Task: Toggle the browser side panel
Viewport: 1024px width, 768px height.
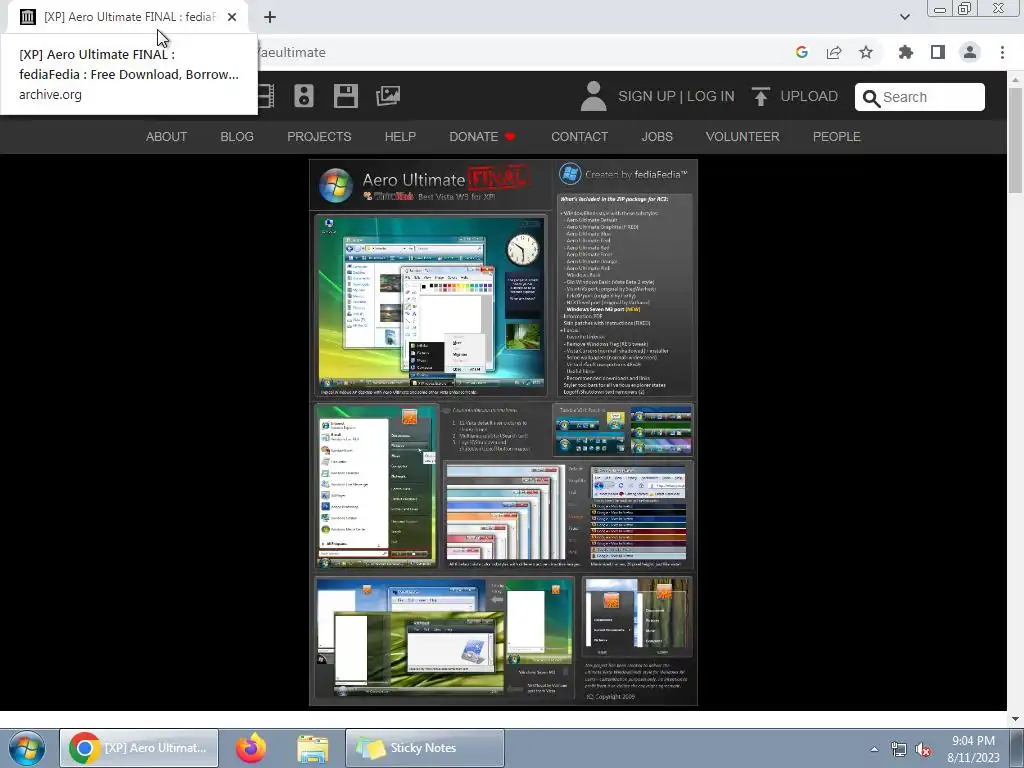Action: click(x=938, y=52)
